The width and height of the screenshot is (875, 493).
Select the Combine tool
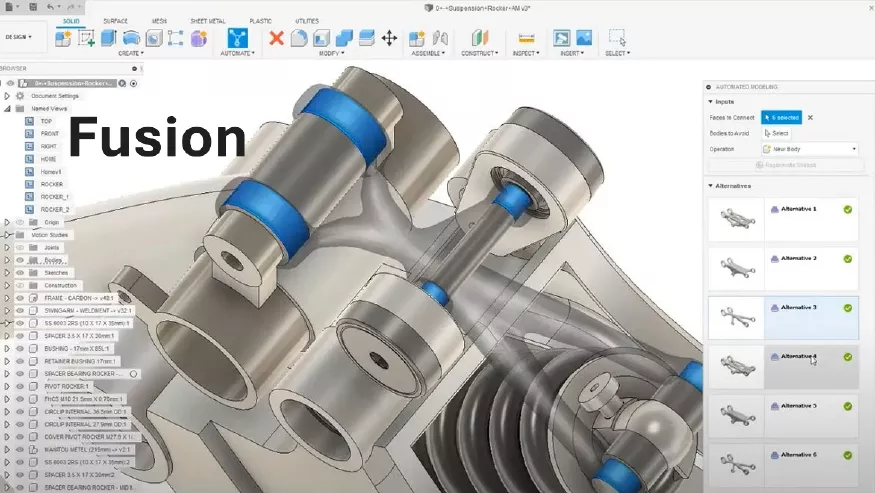pyautogui.click(x=344, y=38)
